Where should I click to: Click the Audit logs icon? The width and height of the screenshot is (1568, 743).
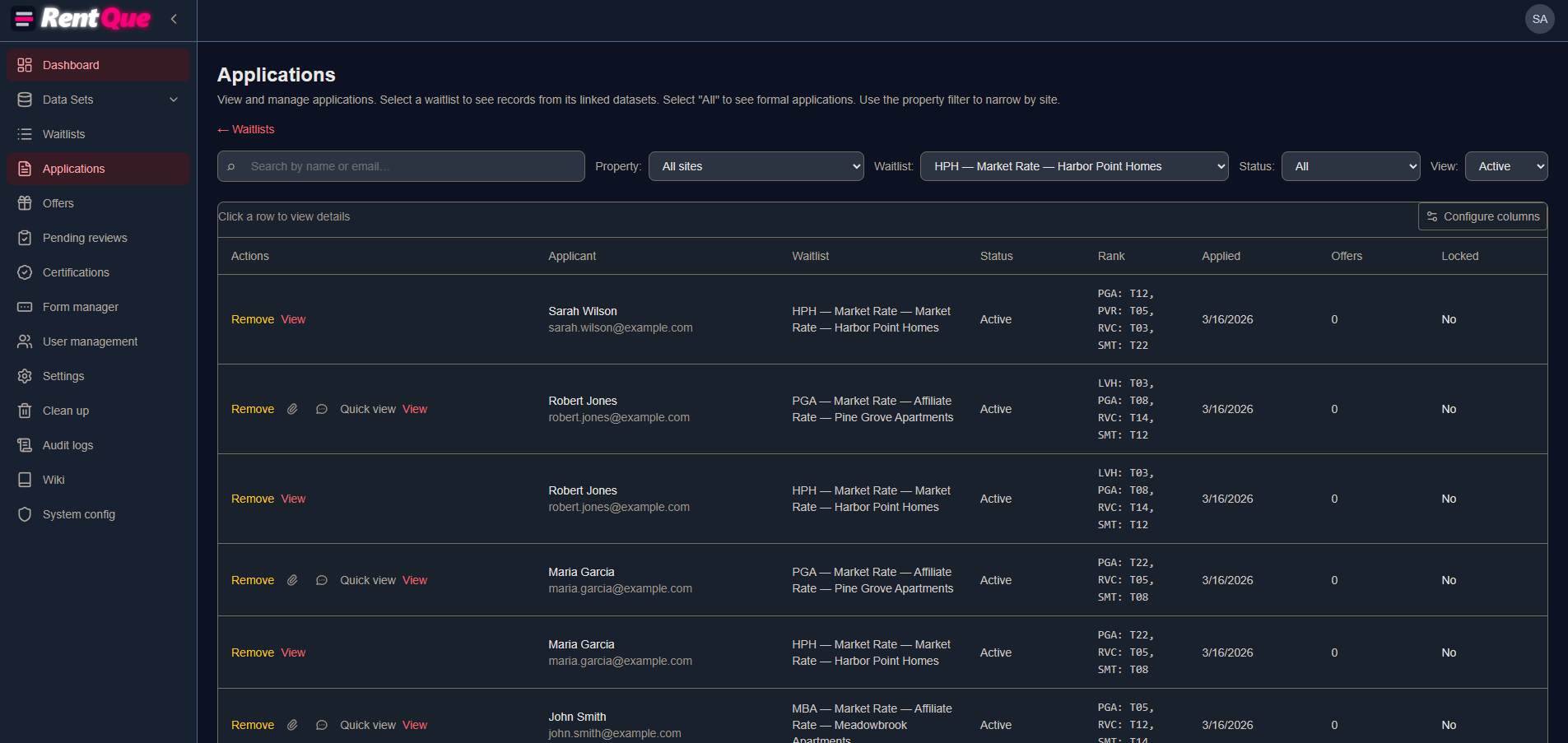coord(25,445)
